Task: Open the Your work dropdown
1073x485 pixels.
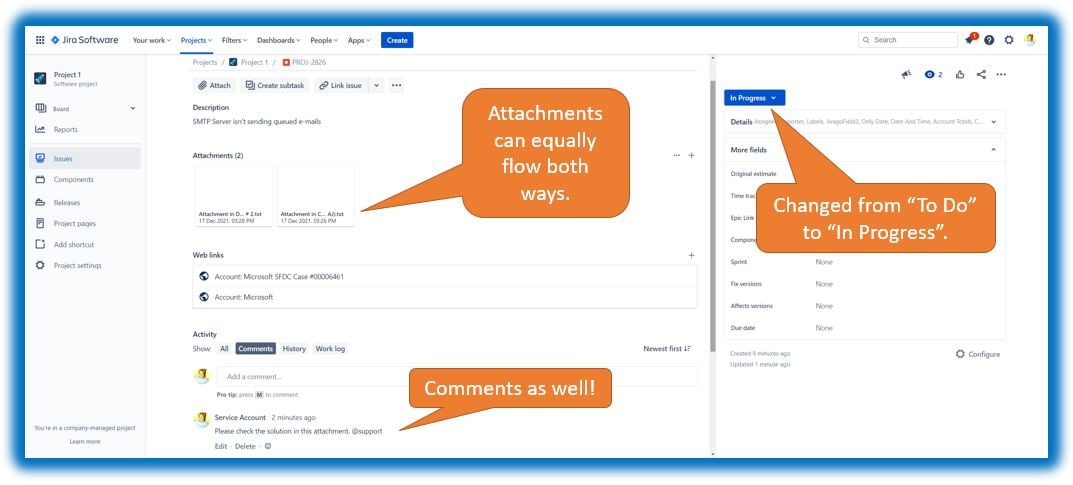Action: [x=152, y=40]
